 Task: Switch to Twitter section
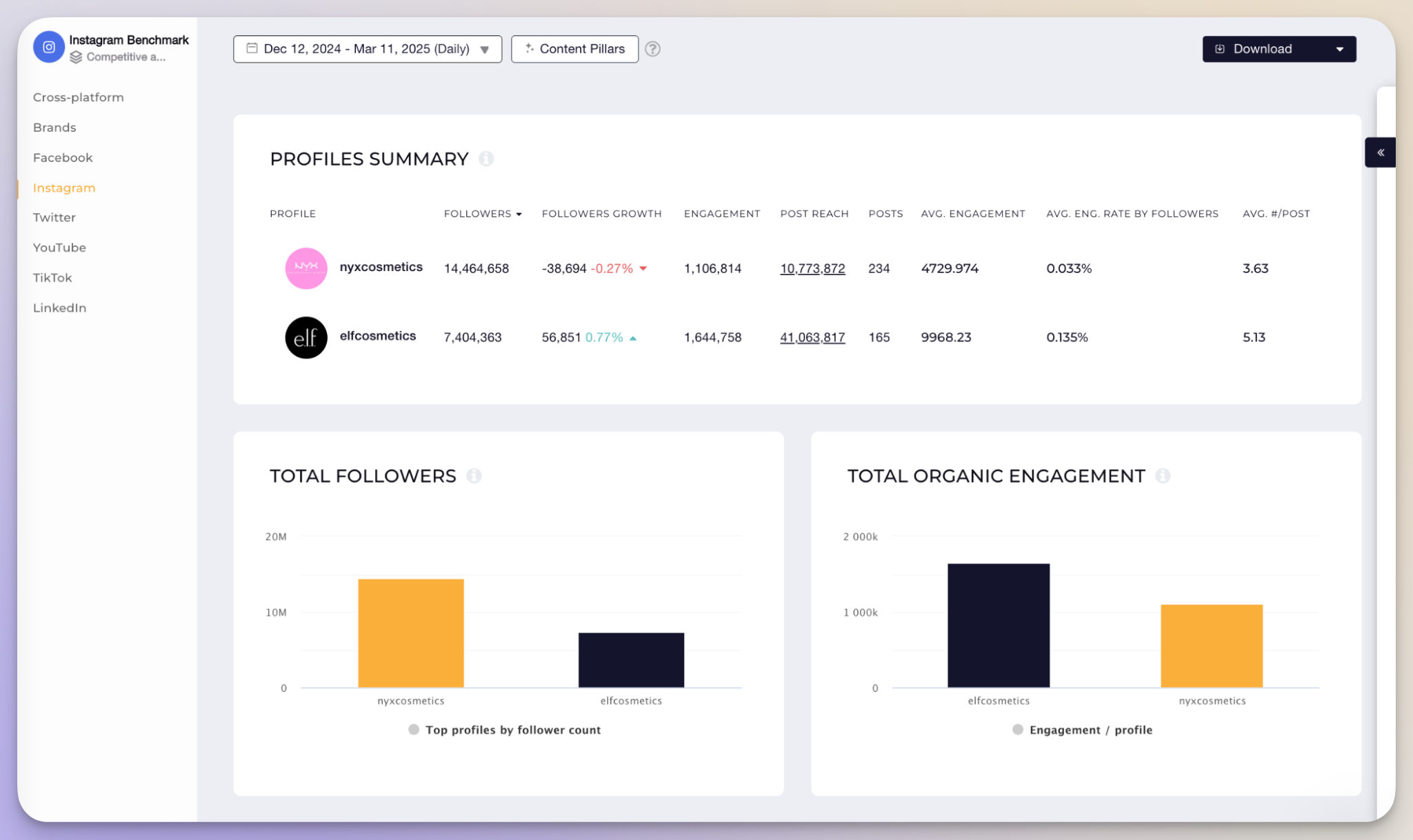pos(54,217)
